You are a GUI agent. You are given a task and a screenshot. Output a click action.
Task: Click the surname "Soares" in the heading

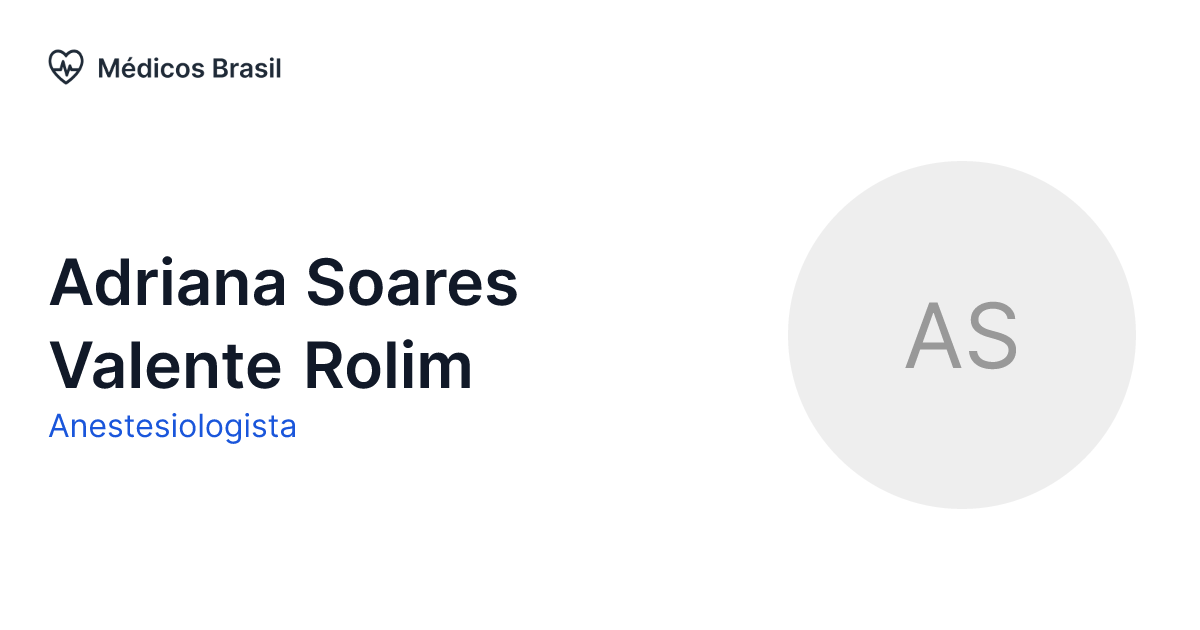point(412,283)
